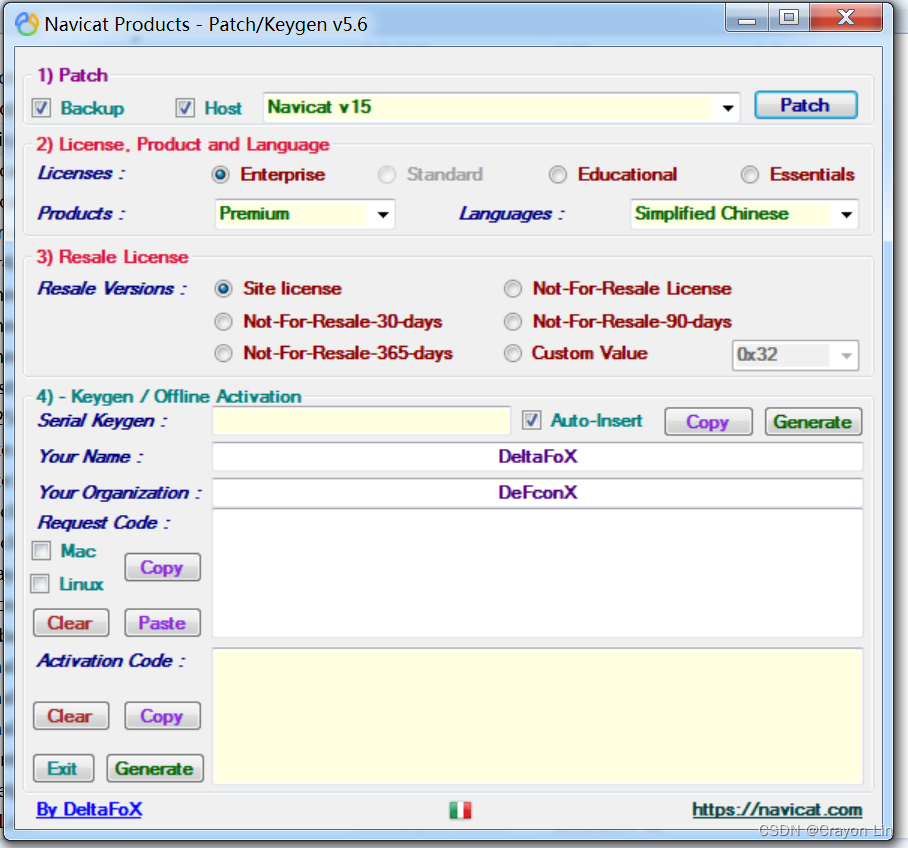Minimize the Patch/Keygen window
Viewport: 908px width, 848px height.
click(x=747, y=19)
